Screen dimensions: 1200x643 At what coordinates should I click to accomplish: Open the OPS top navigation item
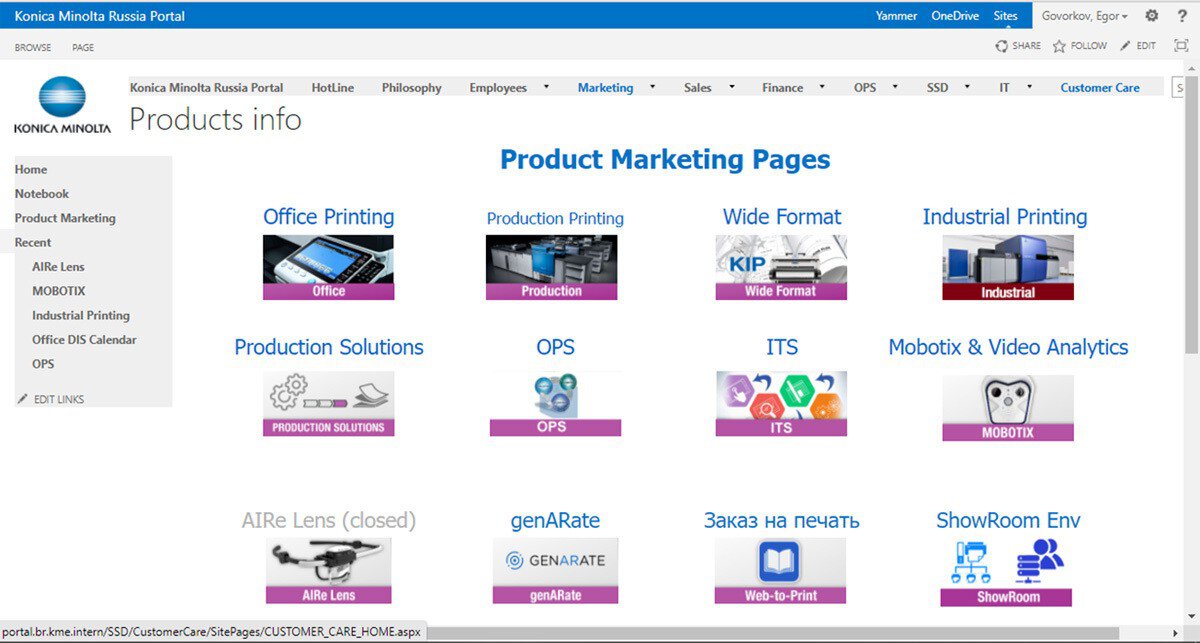[865, 88]
